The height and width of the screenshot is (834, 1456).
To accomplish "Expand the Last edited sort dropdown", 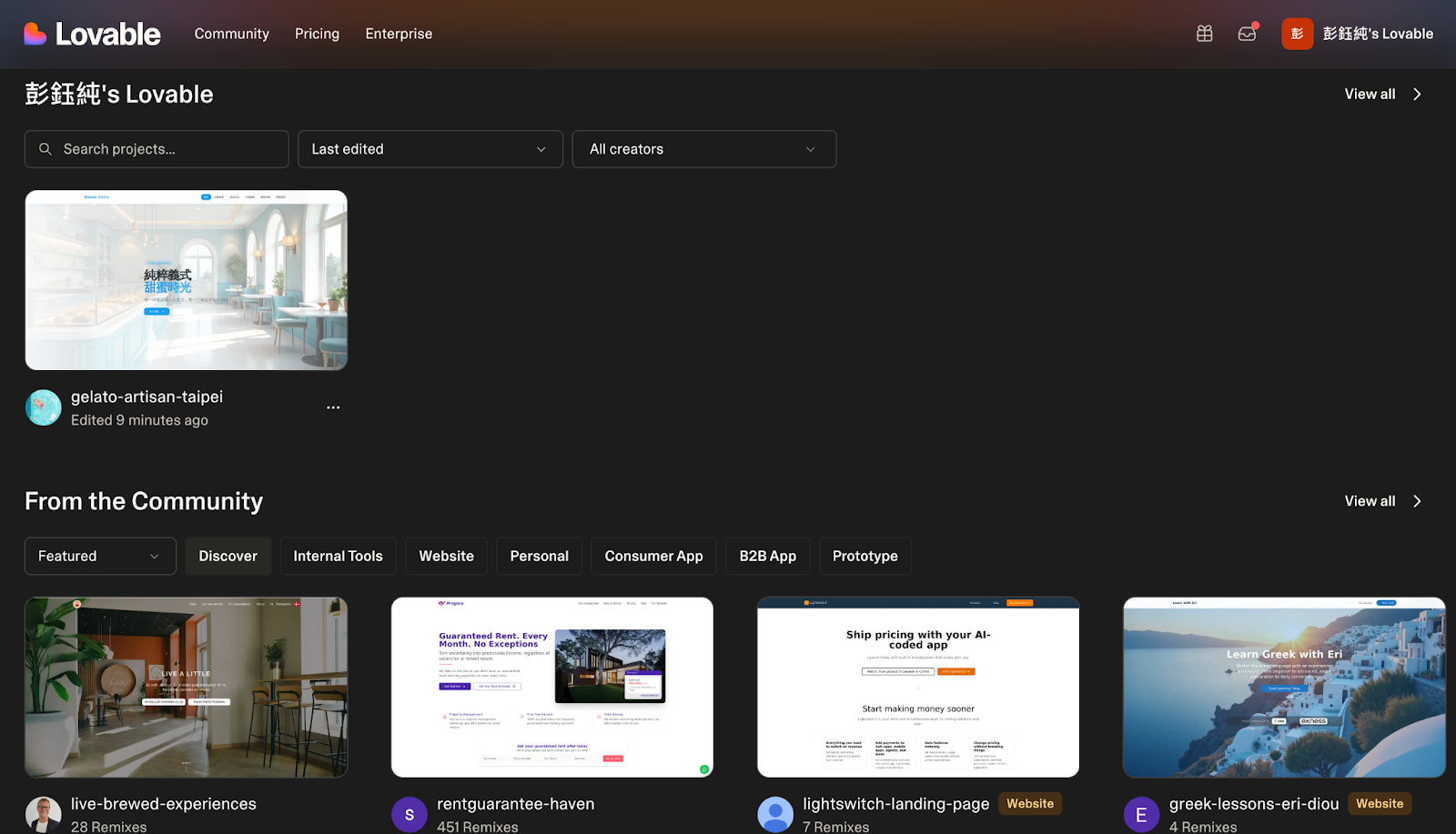I will click(430, 149).
